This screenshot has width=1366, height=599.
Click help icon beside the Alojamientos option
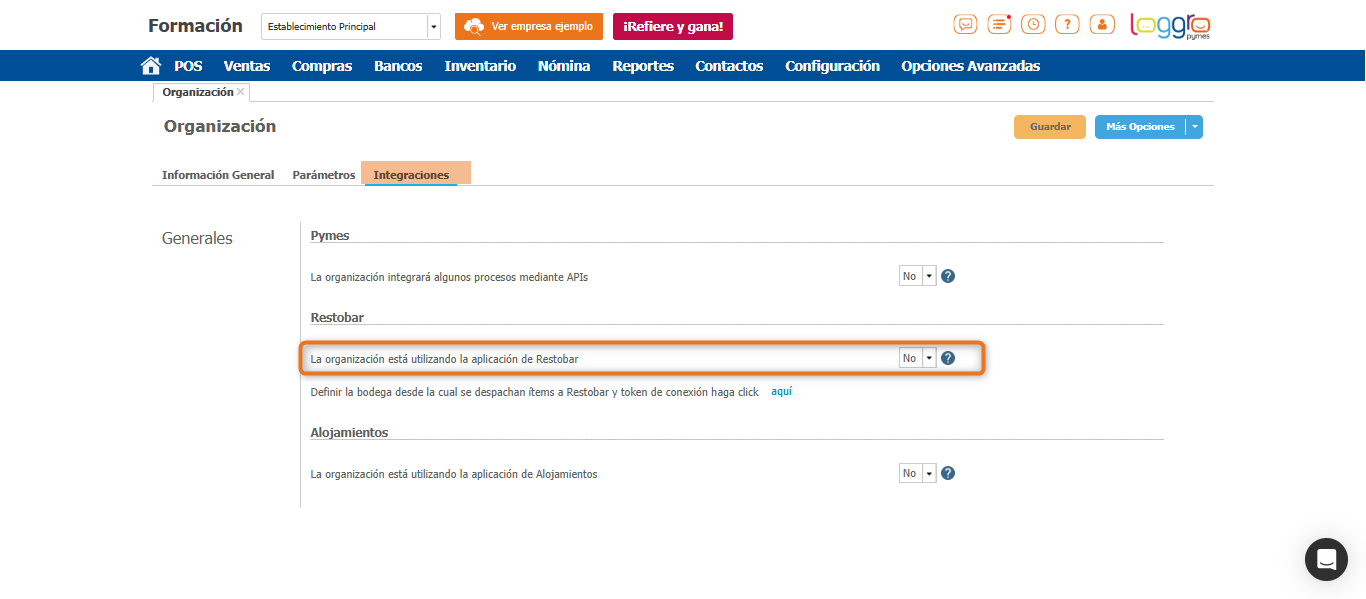(948, 473)
